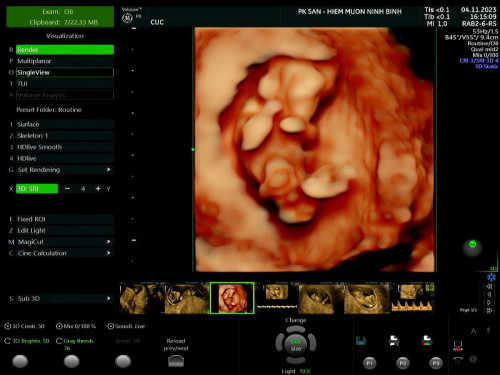
Task: Open the last thumbnail with Doppler waveform
Action: (412, 298)
